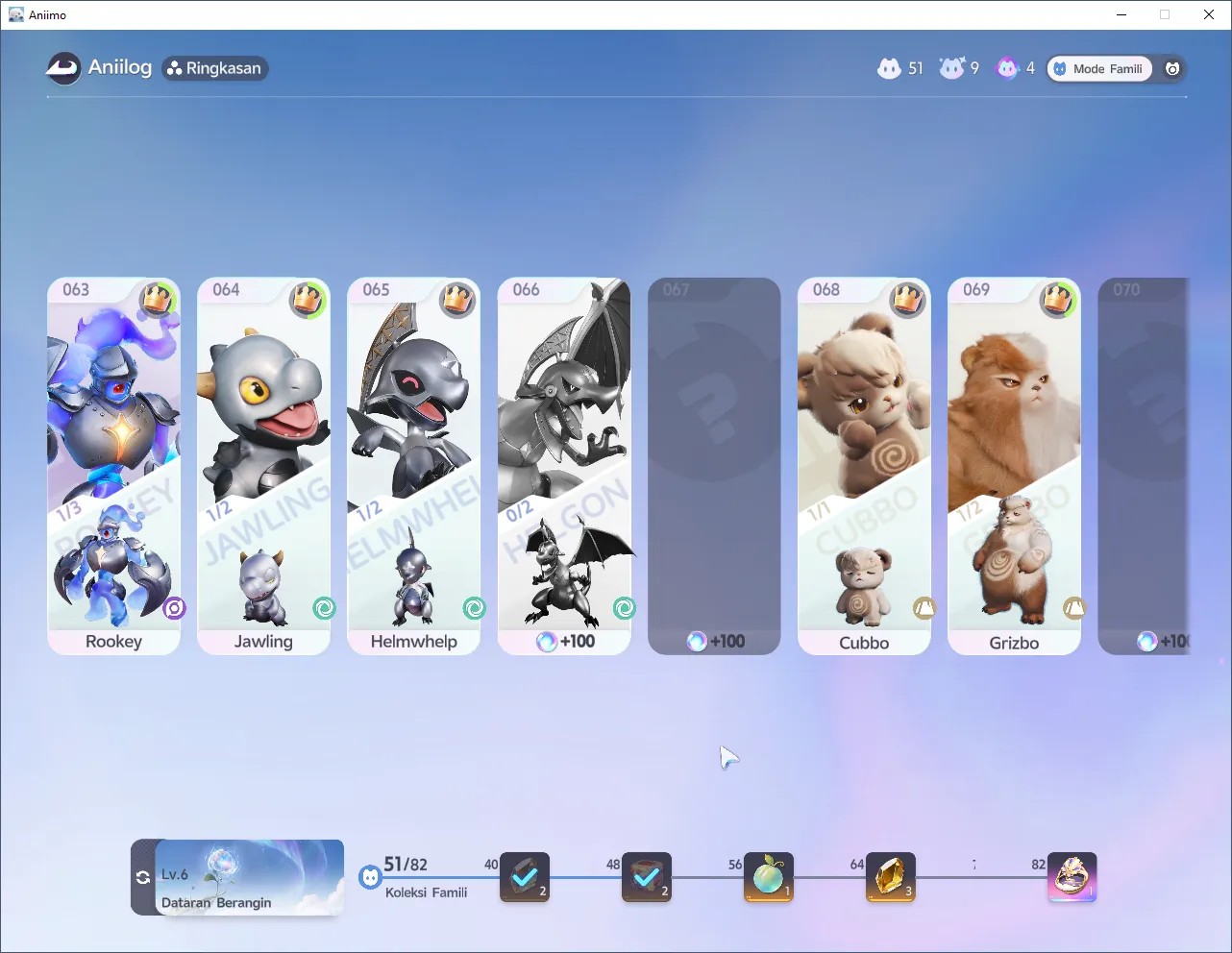Open the Helmwhelp card
This screenshot has height=953, width=1232.
pyautogui.click(x=414, y=467)
